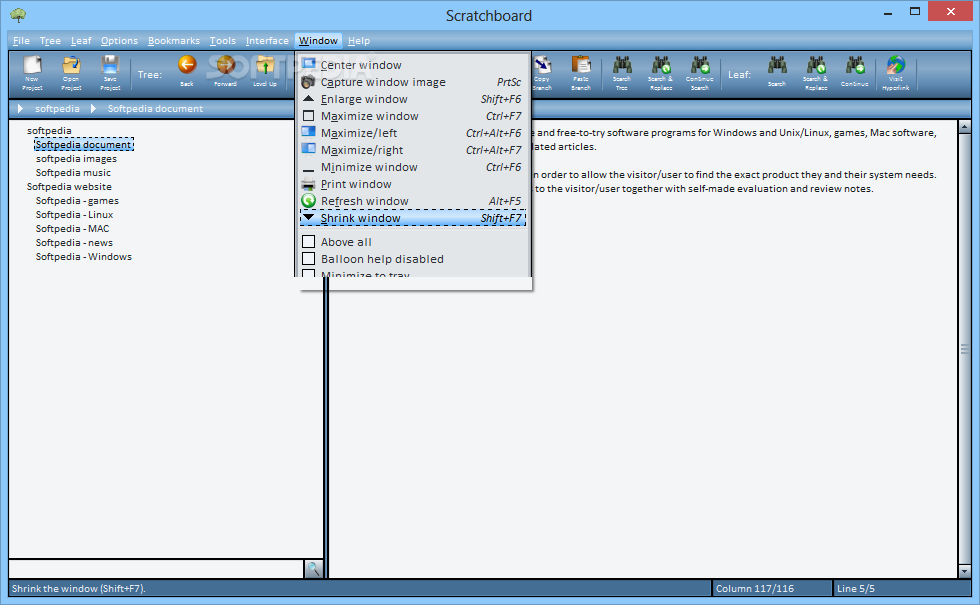Select Softpedia - news tree node
This screenshot has width=980, height=605.
pos(74,242)
